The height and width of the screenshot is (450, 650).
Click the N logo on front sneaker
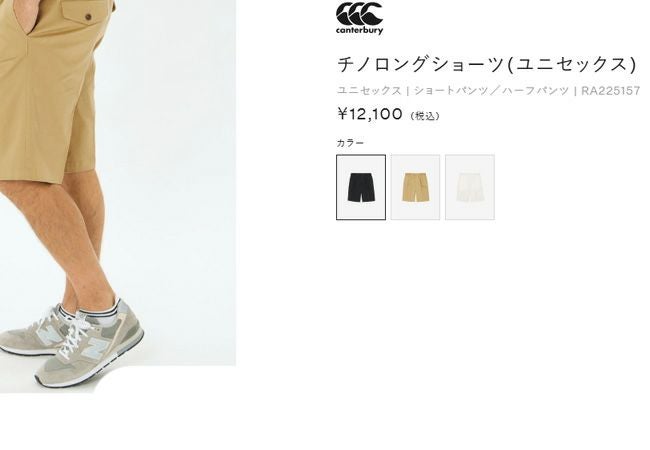(97, 346)
